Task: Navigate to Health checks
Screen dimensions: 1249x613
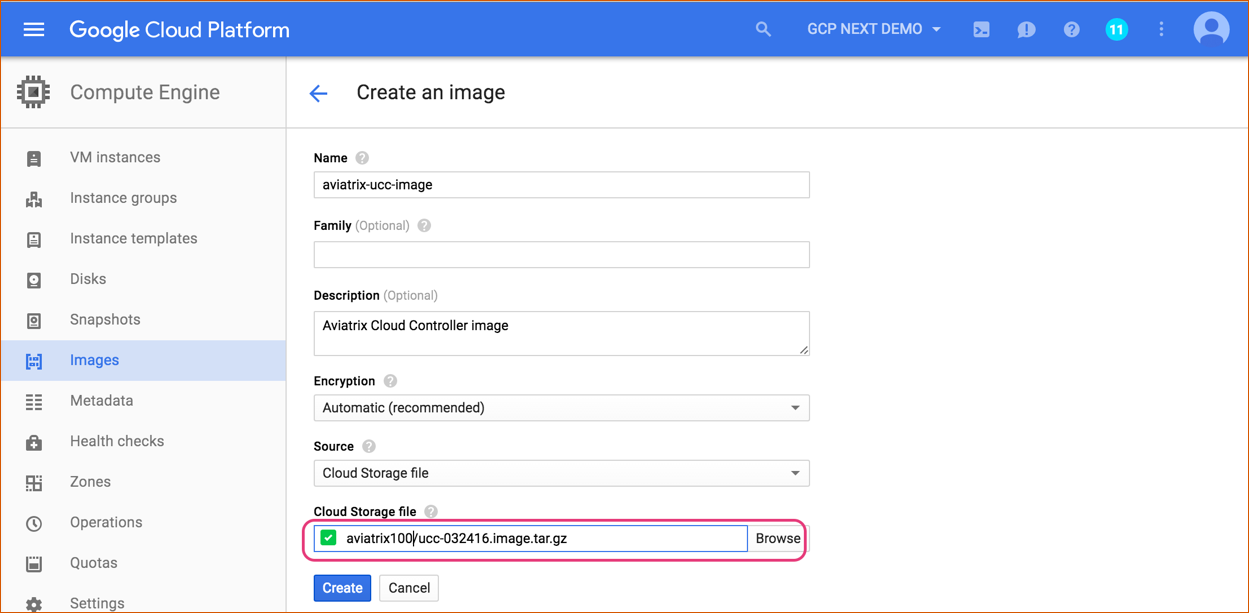Action: [x=119, y=440]
